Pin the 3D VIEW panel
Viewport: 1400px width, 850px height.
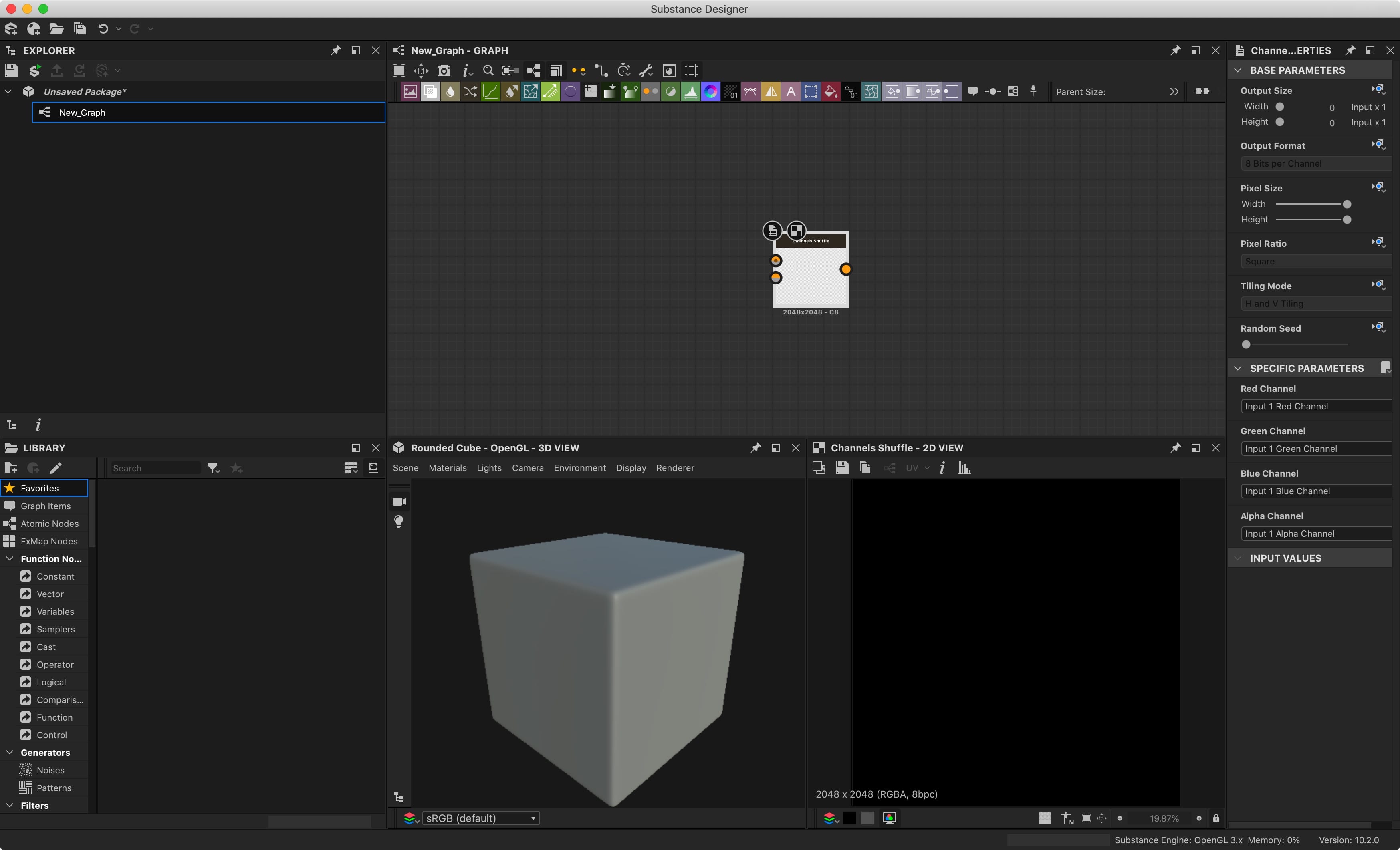pos(755,448)
